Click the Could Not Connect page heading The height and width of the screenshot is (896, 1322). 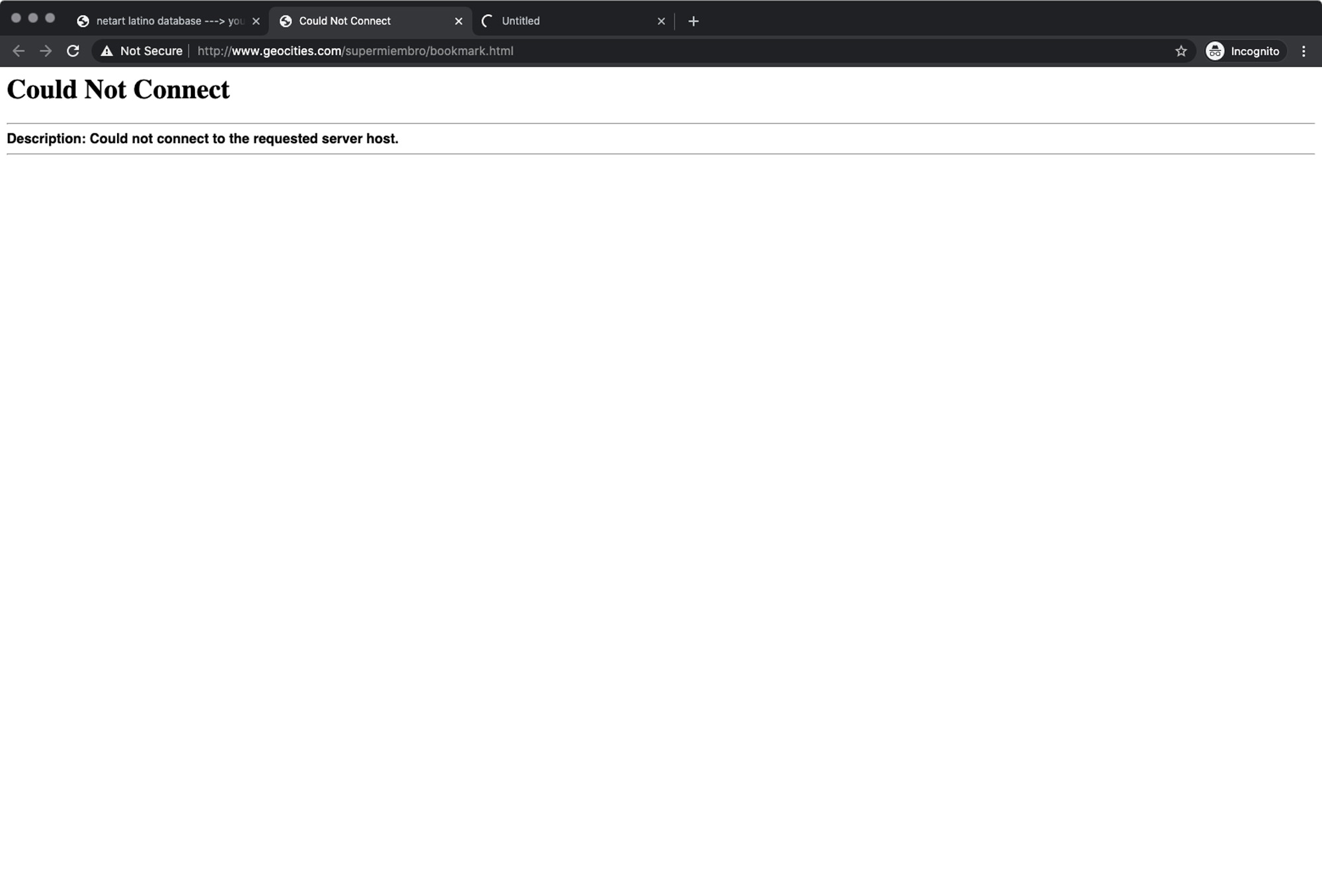pyautogui.click(x=118, y=90)
